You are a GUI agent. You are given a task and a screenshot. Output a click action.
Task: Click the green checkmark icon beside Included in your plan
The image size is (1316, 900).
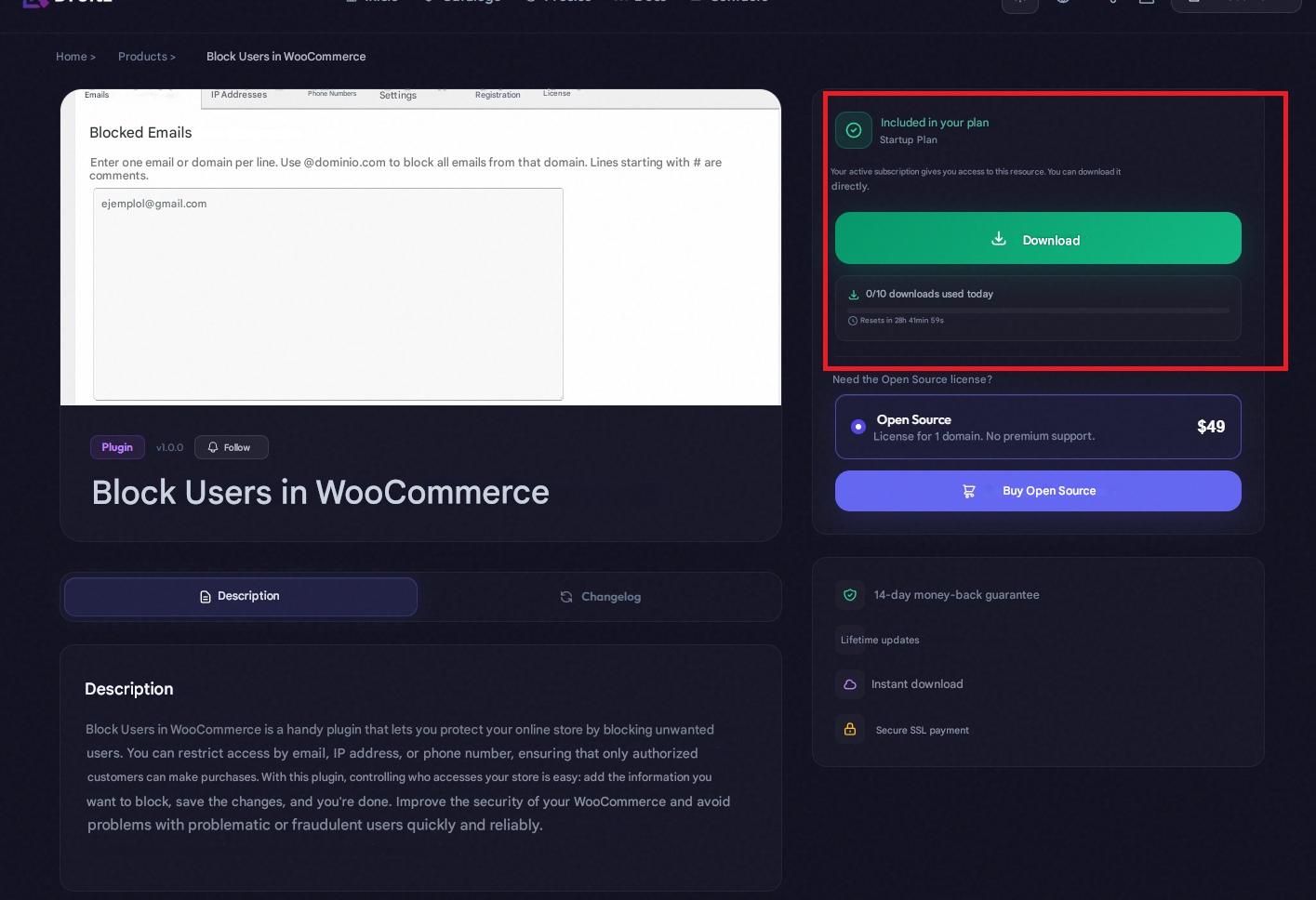pos(853,130)
